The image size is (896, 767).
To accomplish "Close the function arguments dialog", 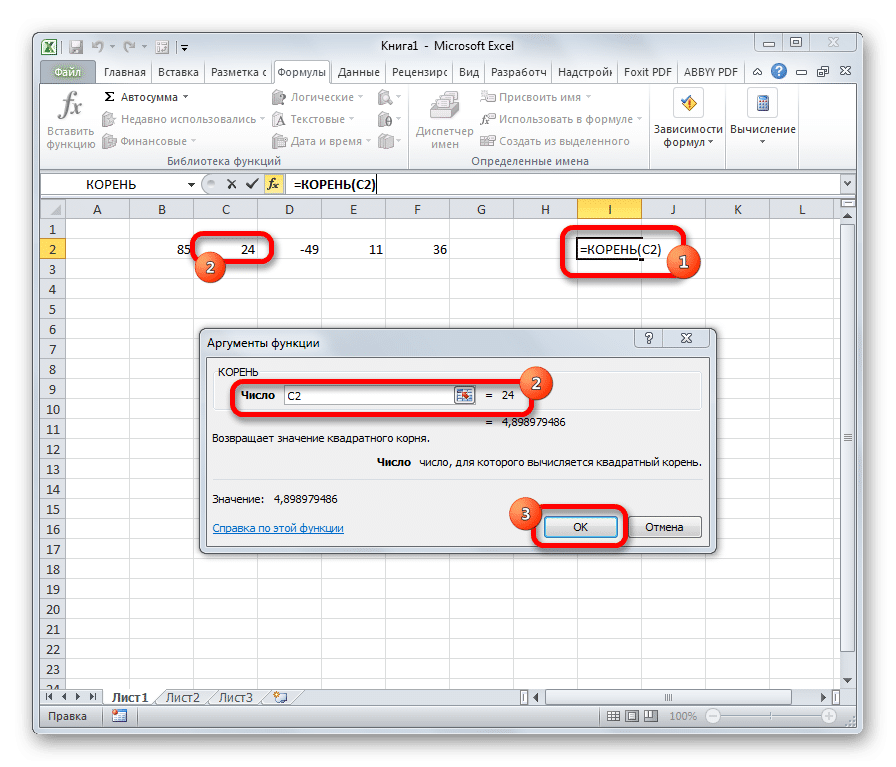I will pos(686,338).
